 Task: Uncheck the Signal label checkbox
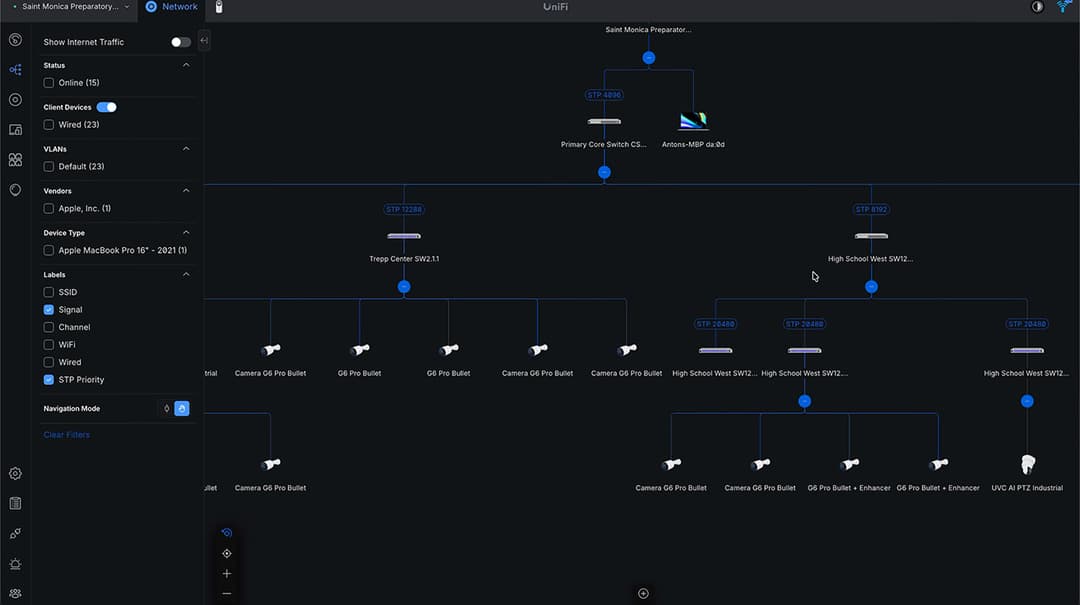coord(49,309)
